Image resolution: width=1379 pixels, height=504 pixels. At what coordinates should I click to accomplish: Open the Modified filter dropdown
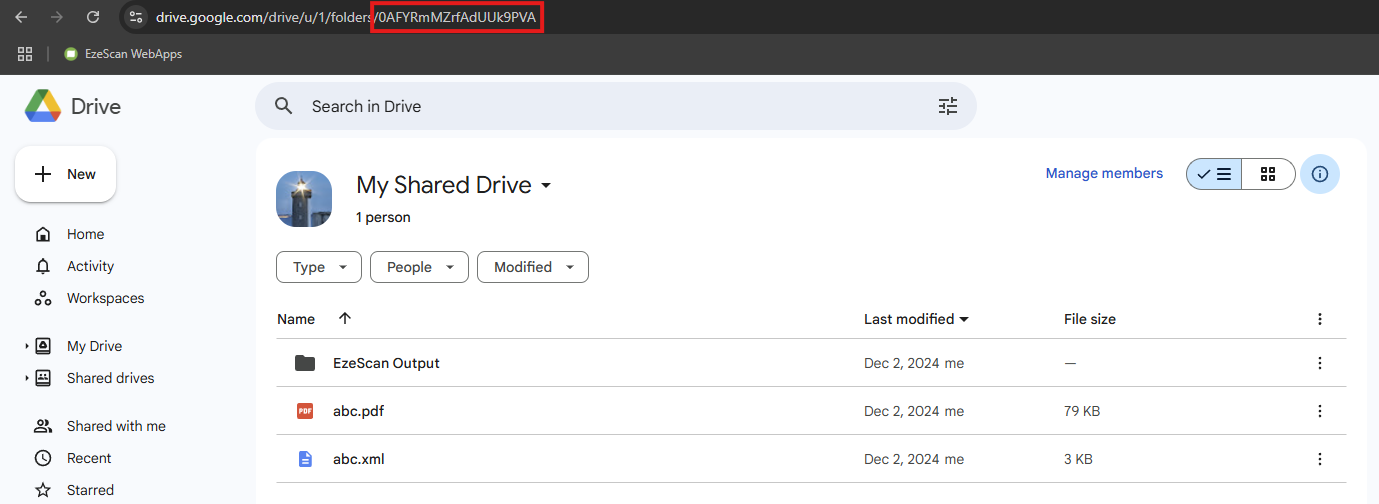(x=533, y=267)
